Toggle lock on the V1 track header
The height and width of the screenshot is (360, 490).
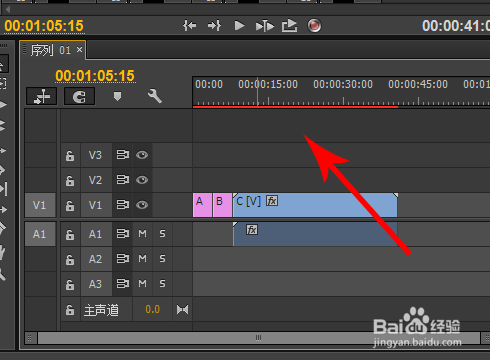70,205
